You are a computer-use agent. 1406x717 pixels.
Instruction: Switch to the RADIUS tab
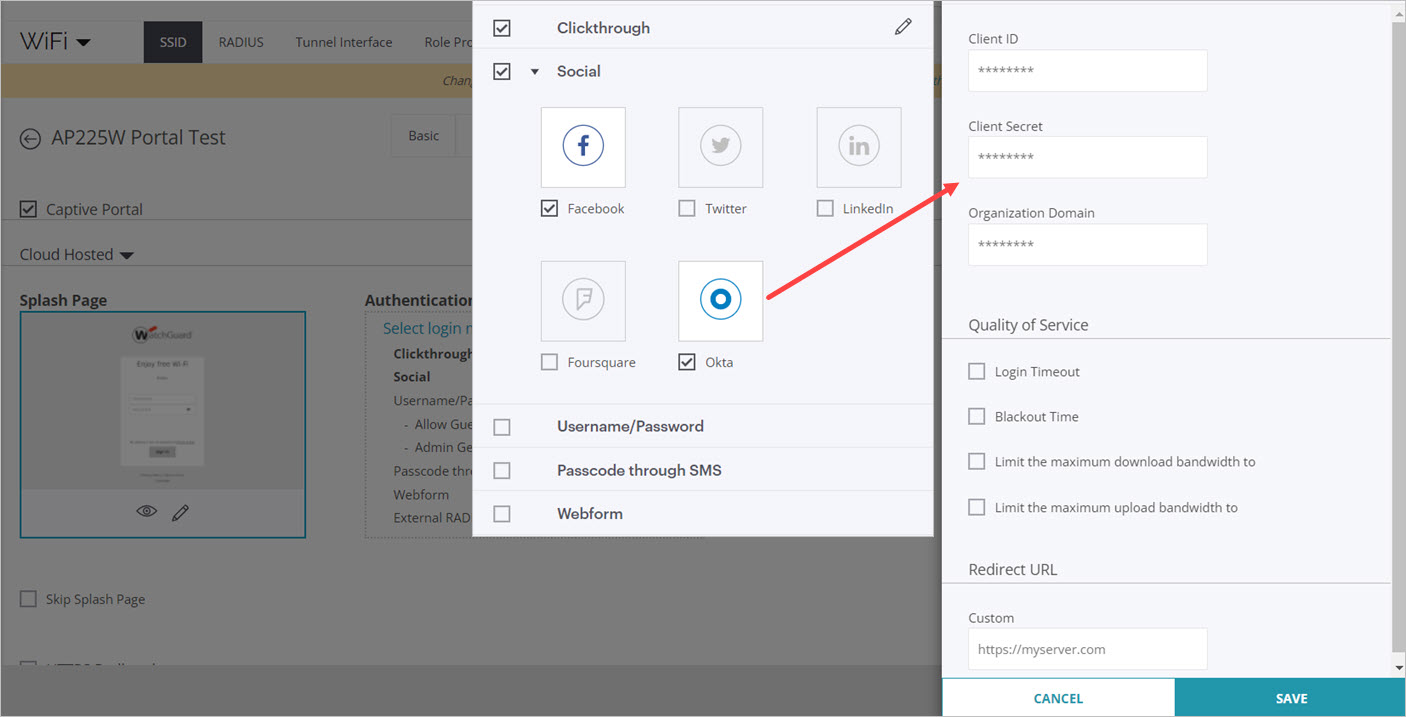[x=240, y=42]
